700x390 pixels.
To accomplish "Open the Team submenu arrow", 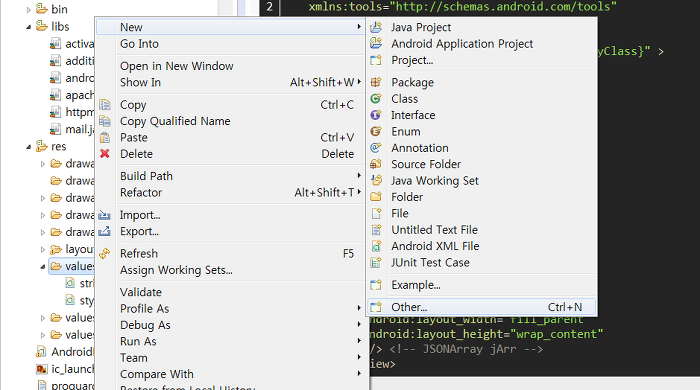I will [x=359, y=357].
